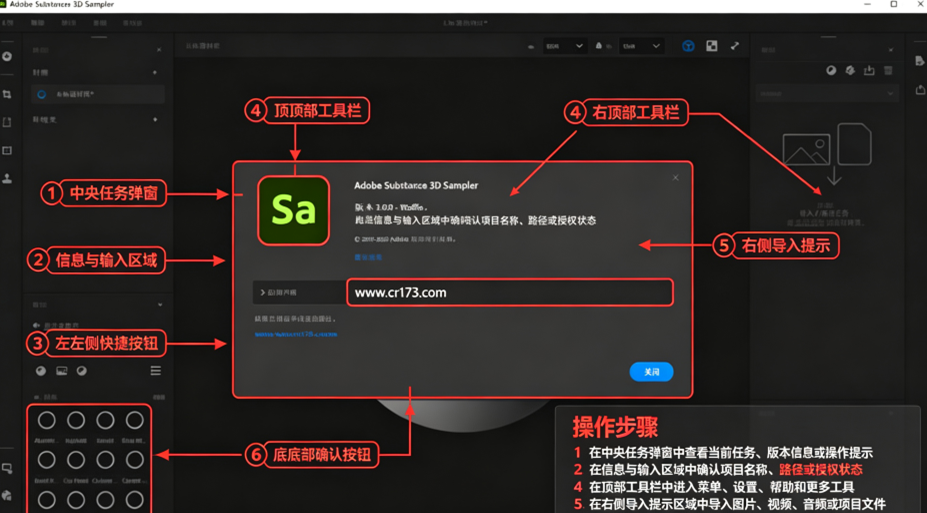
Task: Click the third sphere filter icon above material grid
Action: (82, 371)
